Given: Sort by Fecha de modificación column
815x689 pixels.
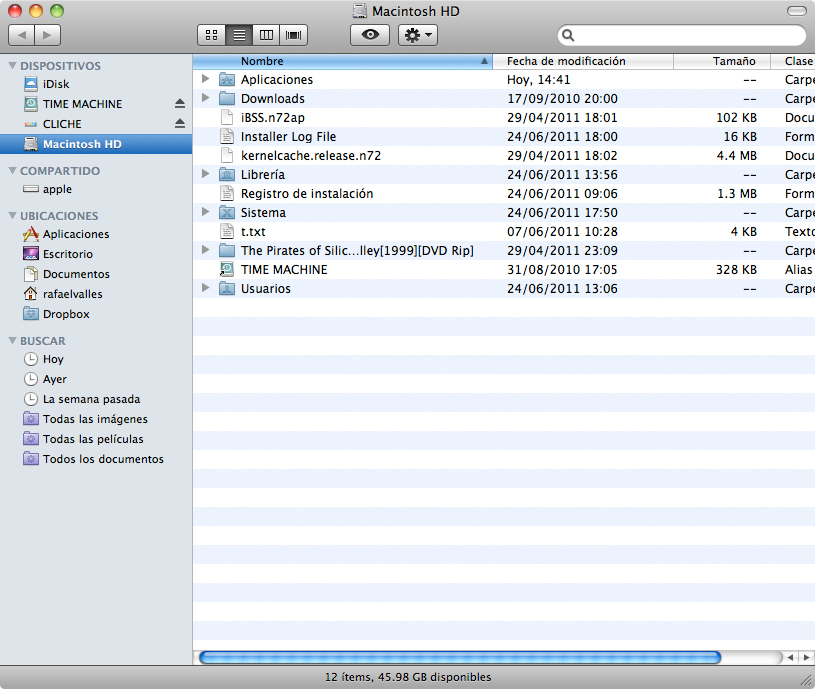Looking at the screenshot, I should (583, 61).
